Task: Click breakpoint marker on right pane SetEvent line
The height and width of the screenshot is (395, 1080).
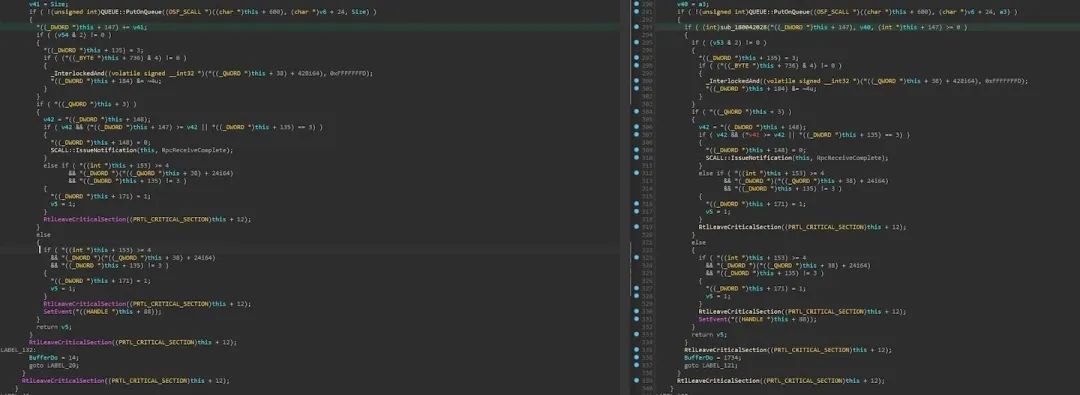Action: tap(636, 319)
